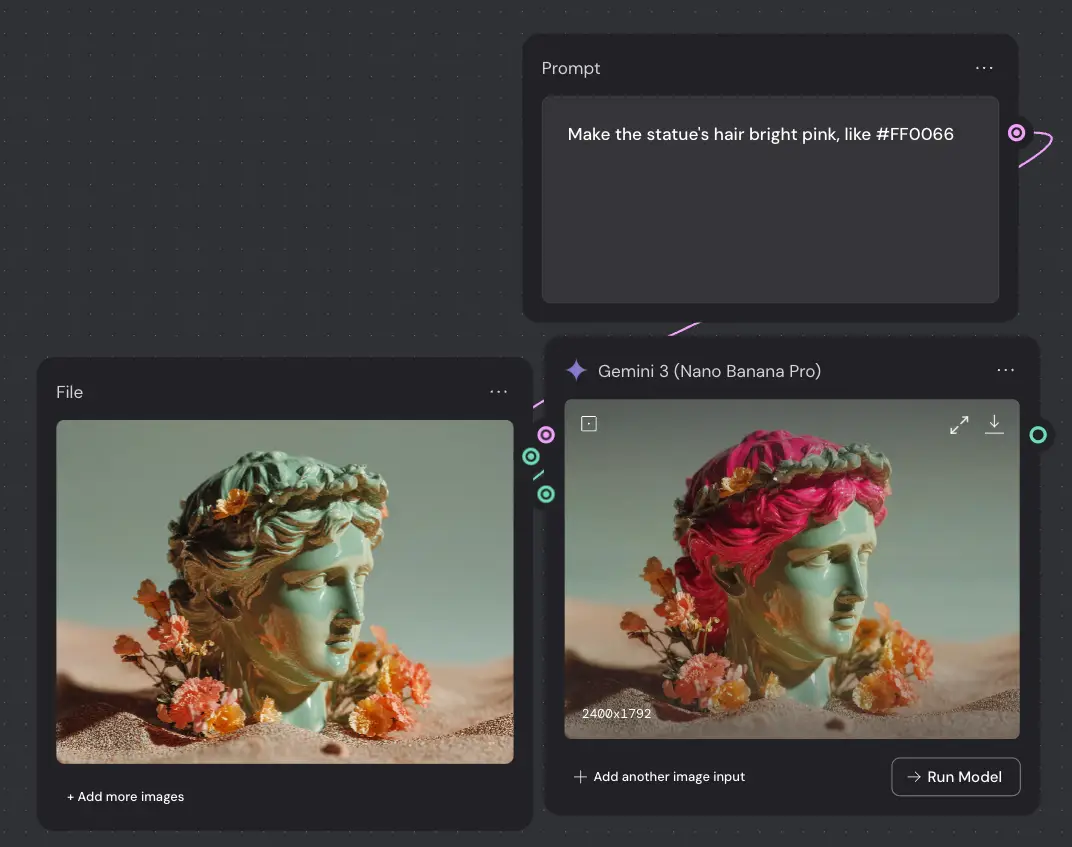1072x847 pixels.
Task: Click inside the prompt text field
Action: click(x=770, y=220)
